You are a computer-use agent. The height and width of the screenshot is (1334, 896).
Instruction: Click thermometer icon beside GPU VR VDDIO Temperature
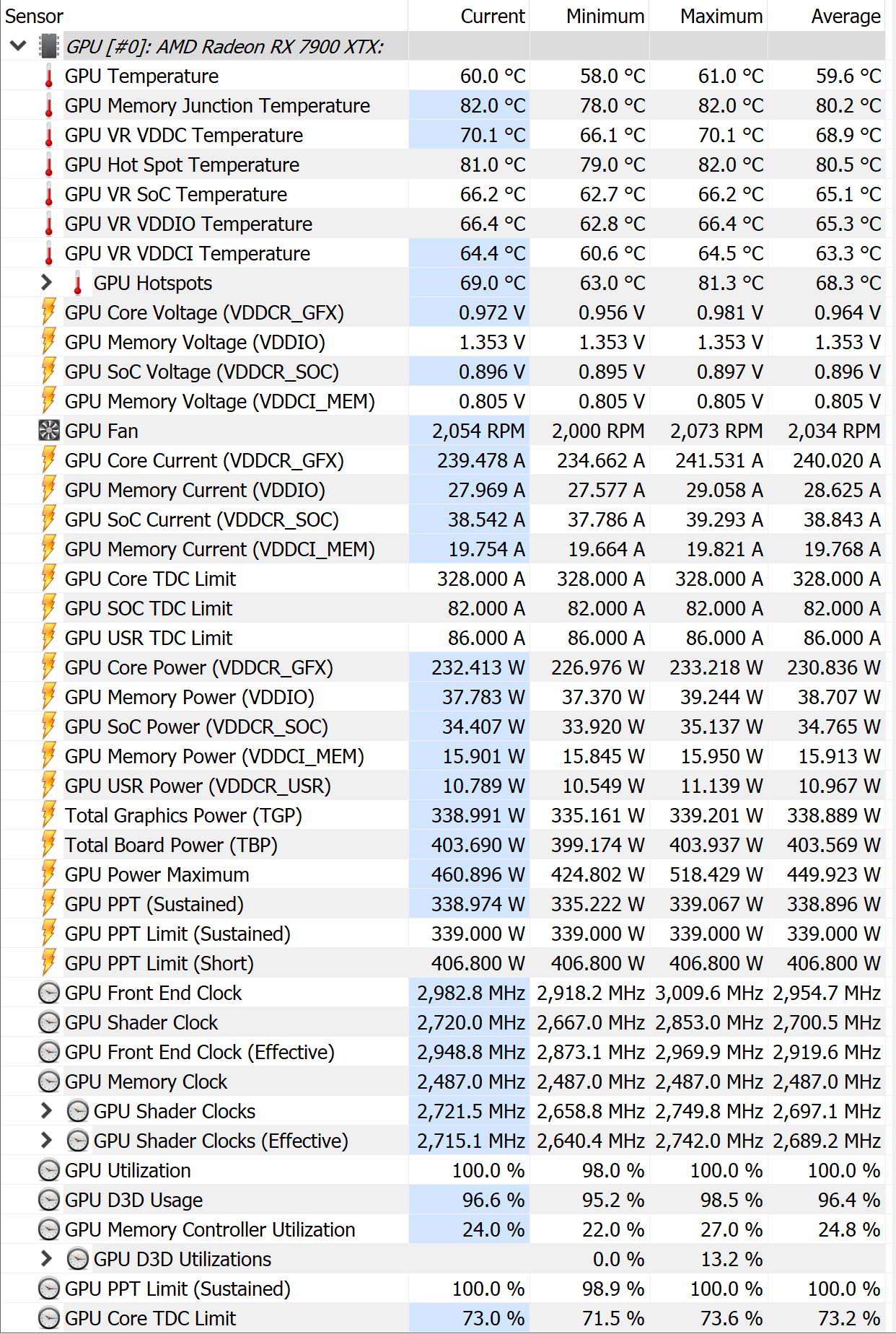pos(49,224)
